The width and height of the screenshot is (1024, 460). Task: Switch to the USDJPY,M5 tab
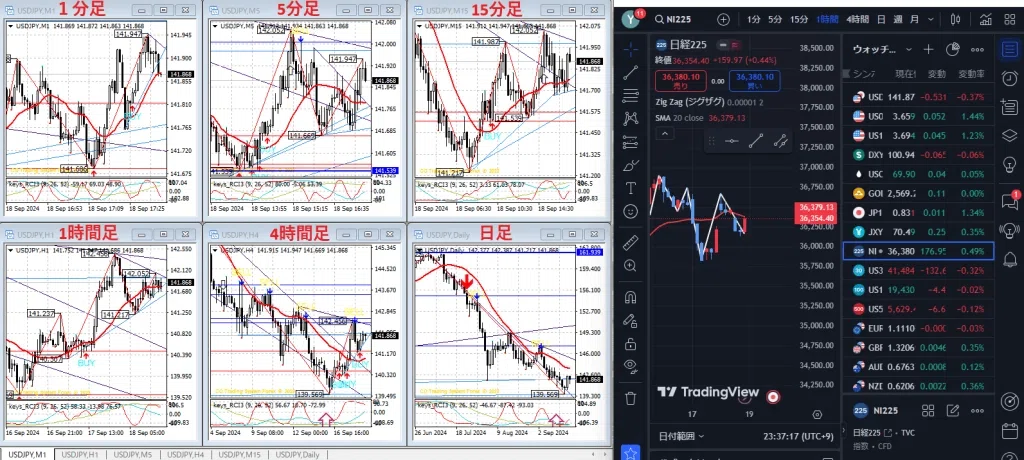(x=133, y=454)
